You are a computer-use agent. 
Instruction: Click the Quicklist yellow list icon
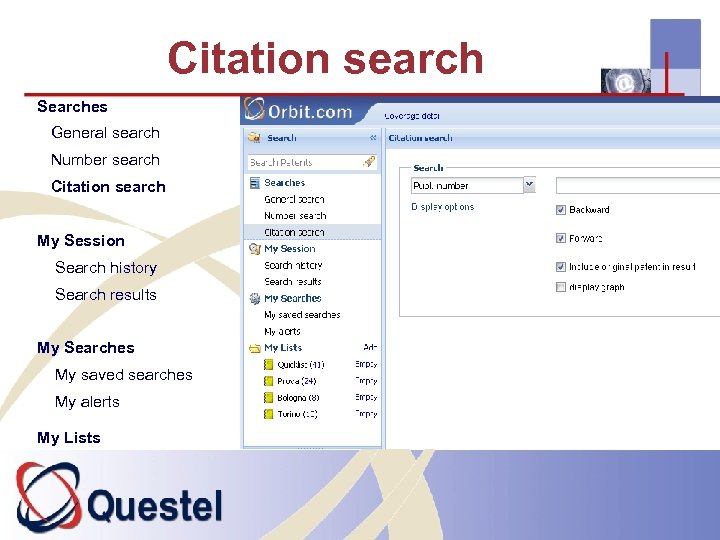click(x=269, y=365)
